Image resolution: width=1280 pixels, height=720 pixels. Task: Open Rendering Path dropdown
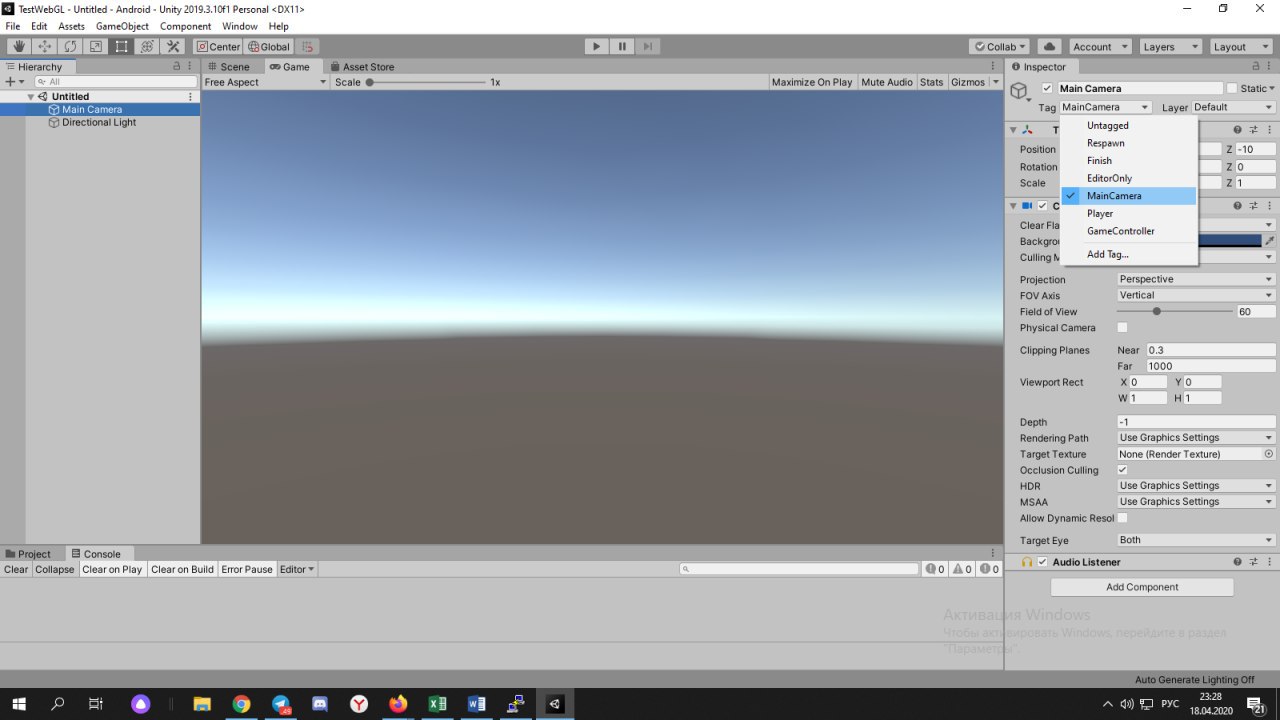click(1196, 438)
